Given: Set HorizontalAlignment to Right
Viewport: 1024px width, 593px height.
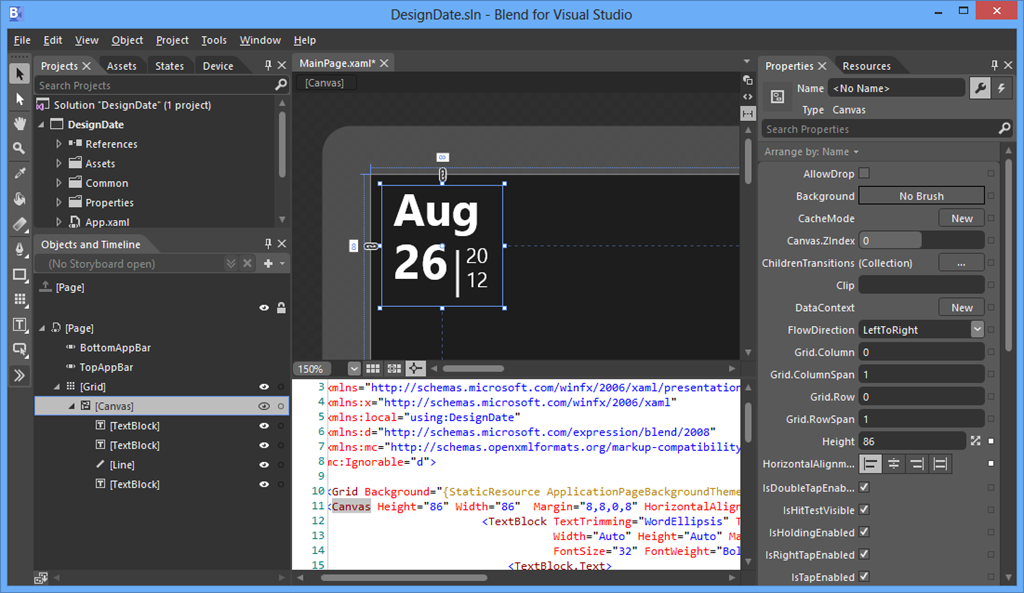Looking at the screenshot, I should click(x=917, y=464).
